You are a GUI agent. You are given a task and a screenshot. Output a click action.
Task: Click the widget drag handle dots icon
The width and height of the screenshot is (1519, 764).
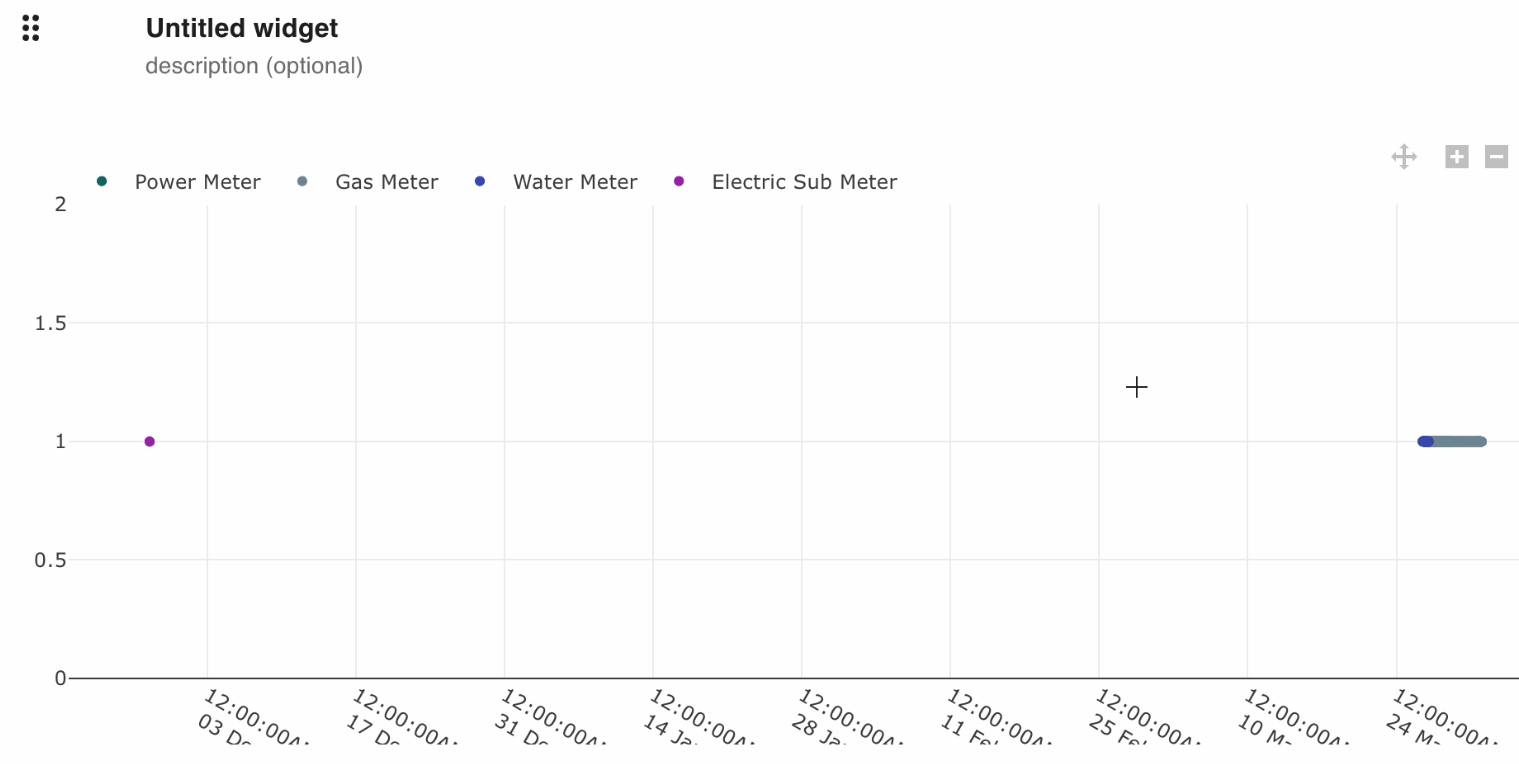click(x=31, y=28)
